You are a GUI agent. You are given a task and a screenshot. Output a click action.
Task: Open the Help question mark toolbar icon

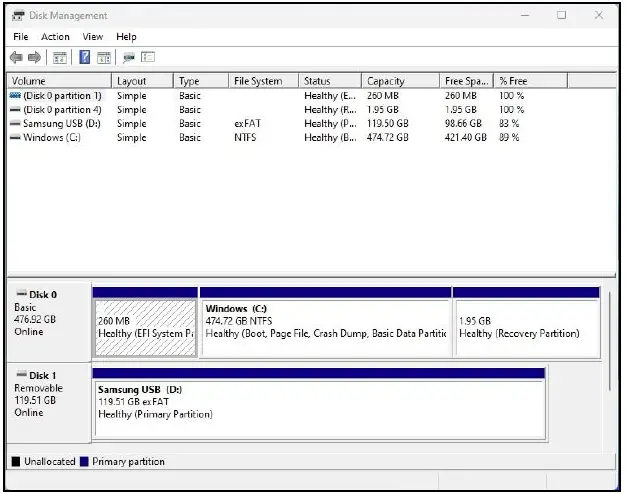click(x=84, y=57)
